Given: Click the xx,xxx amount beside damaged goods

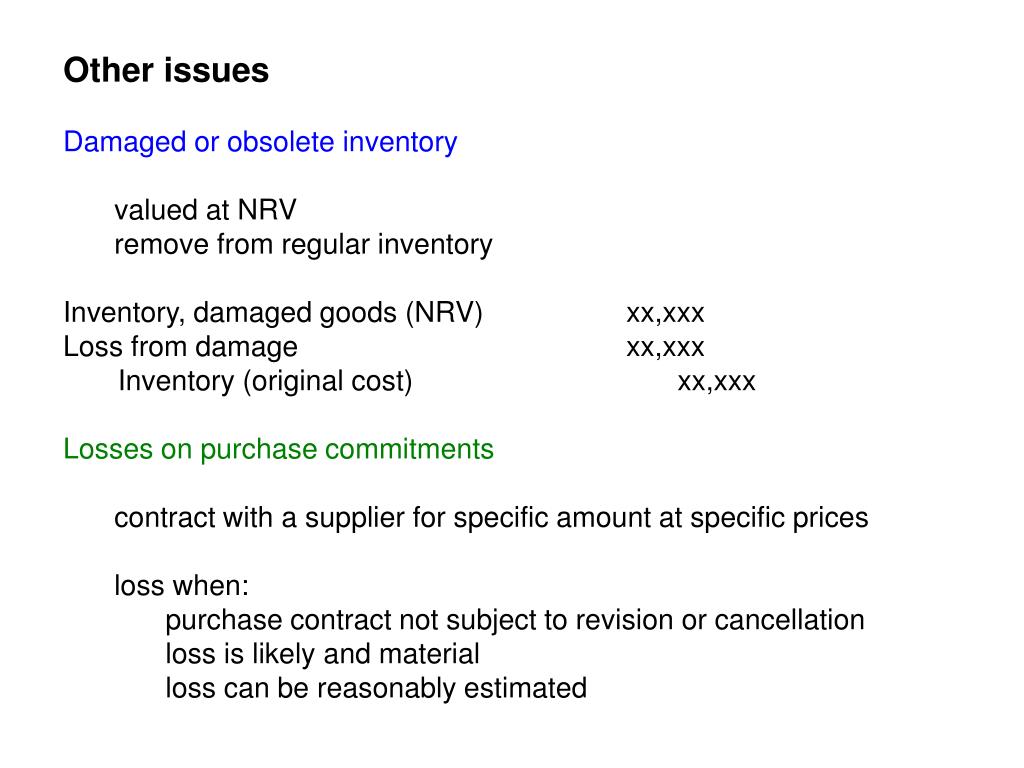Looking at the screenshot, I should coord(665,314).
